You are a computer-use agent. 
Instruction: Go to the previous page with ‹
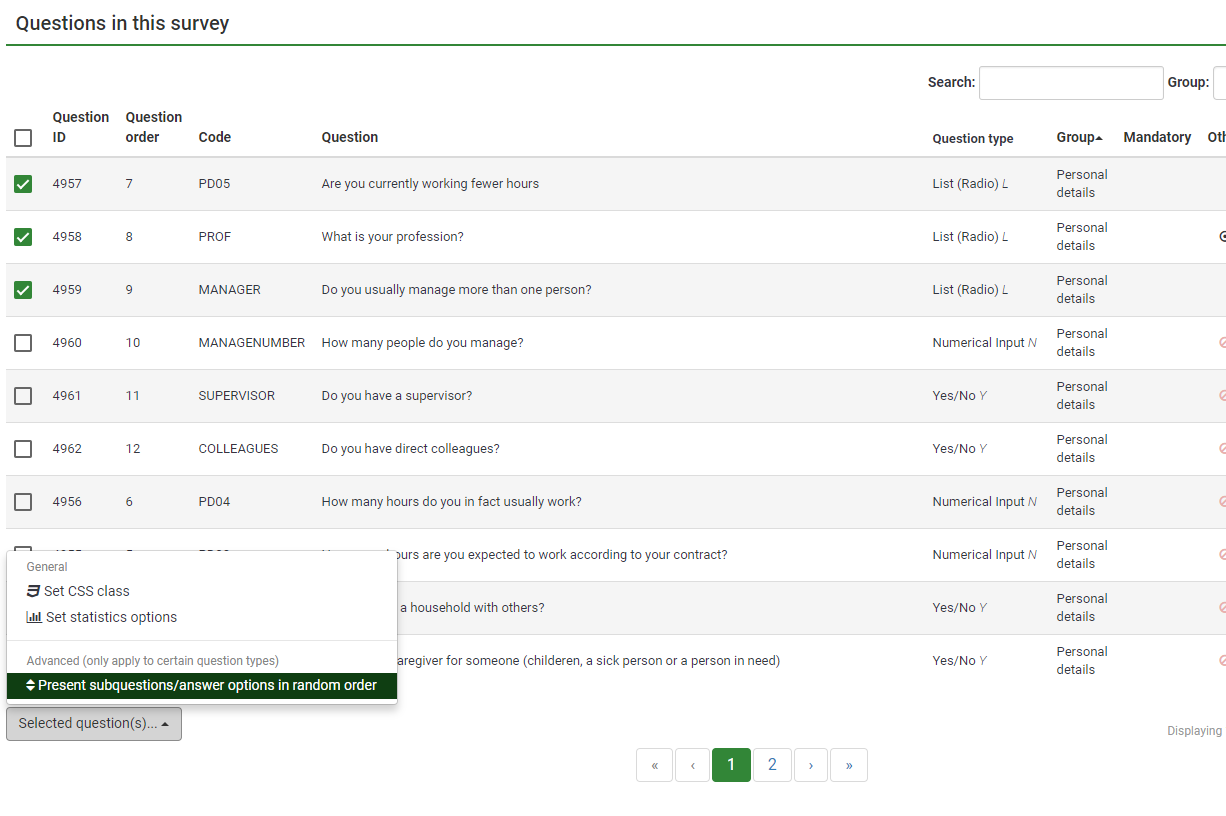click(x=692, y=765)
